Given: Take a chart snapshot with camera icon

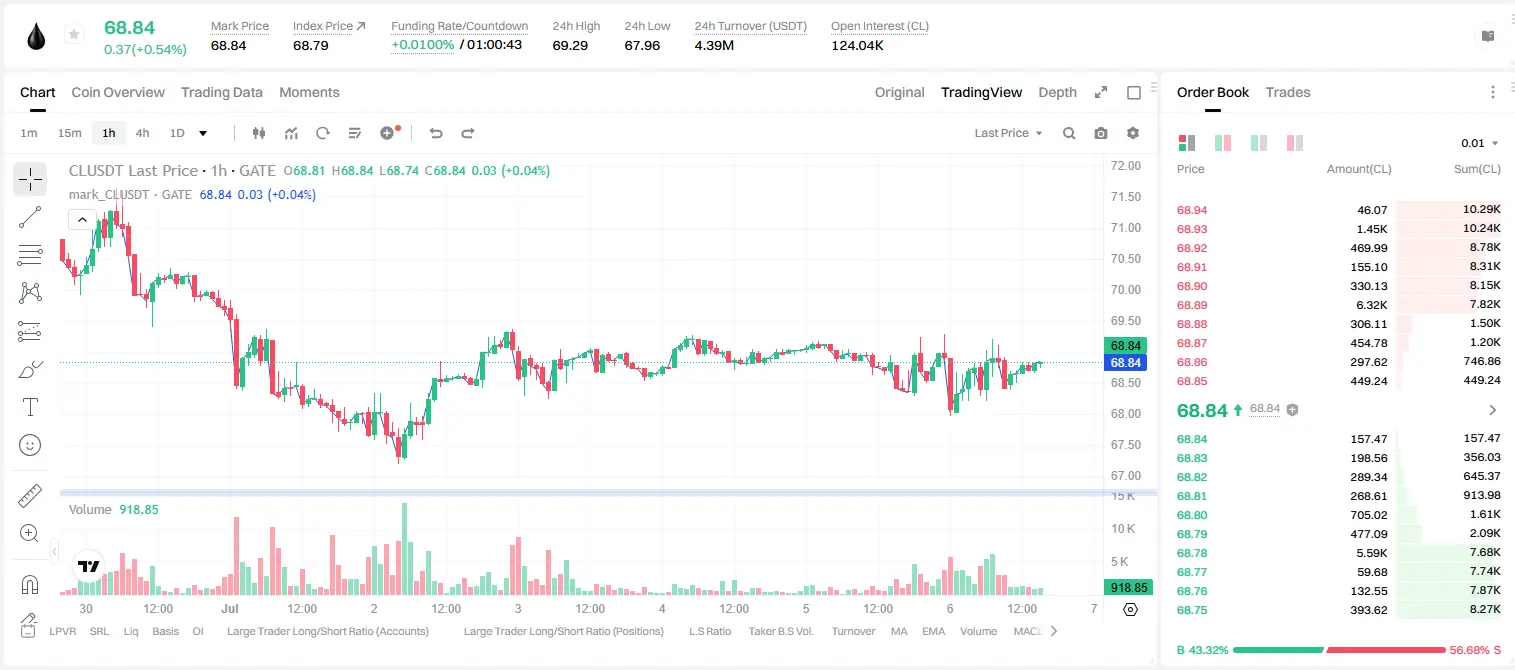Looking at the screenshot, I should point(1101,133).
